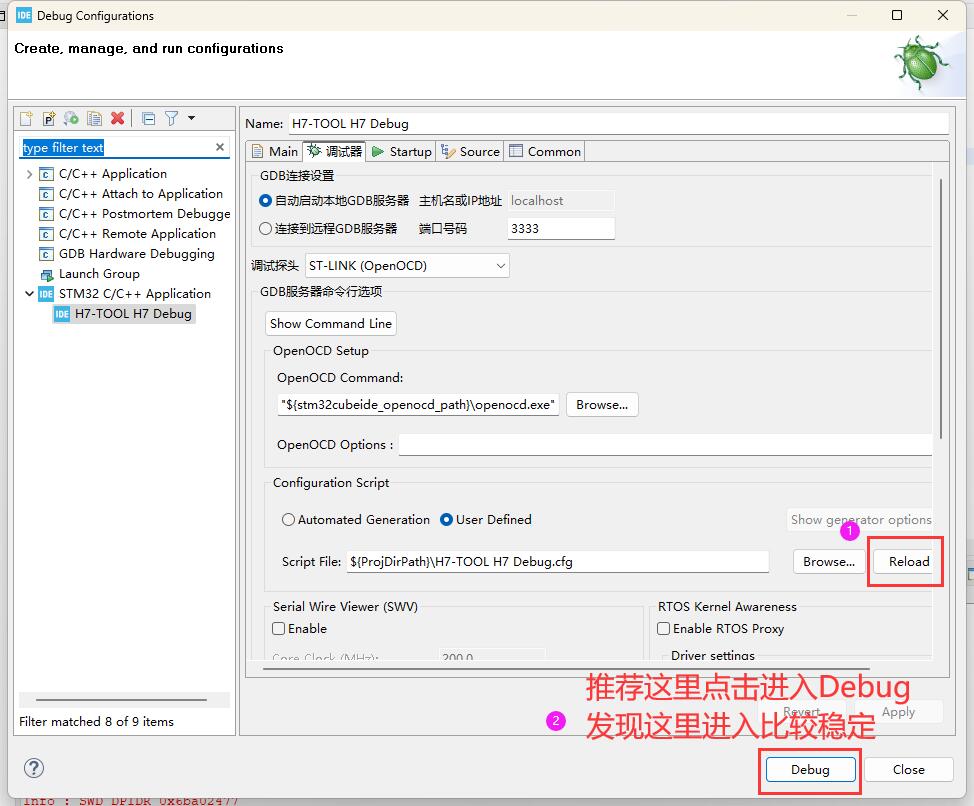Image resolution: width=974 pixels, height=806 pixels.
Task: Clear the type filter text box
Action: (219, 147)
